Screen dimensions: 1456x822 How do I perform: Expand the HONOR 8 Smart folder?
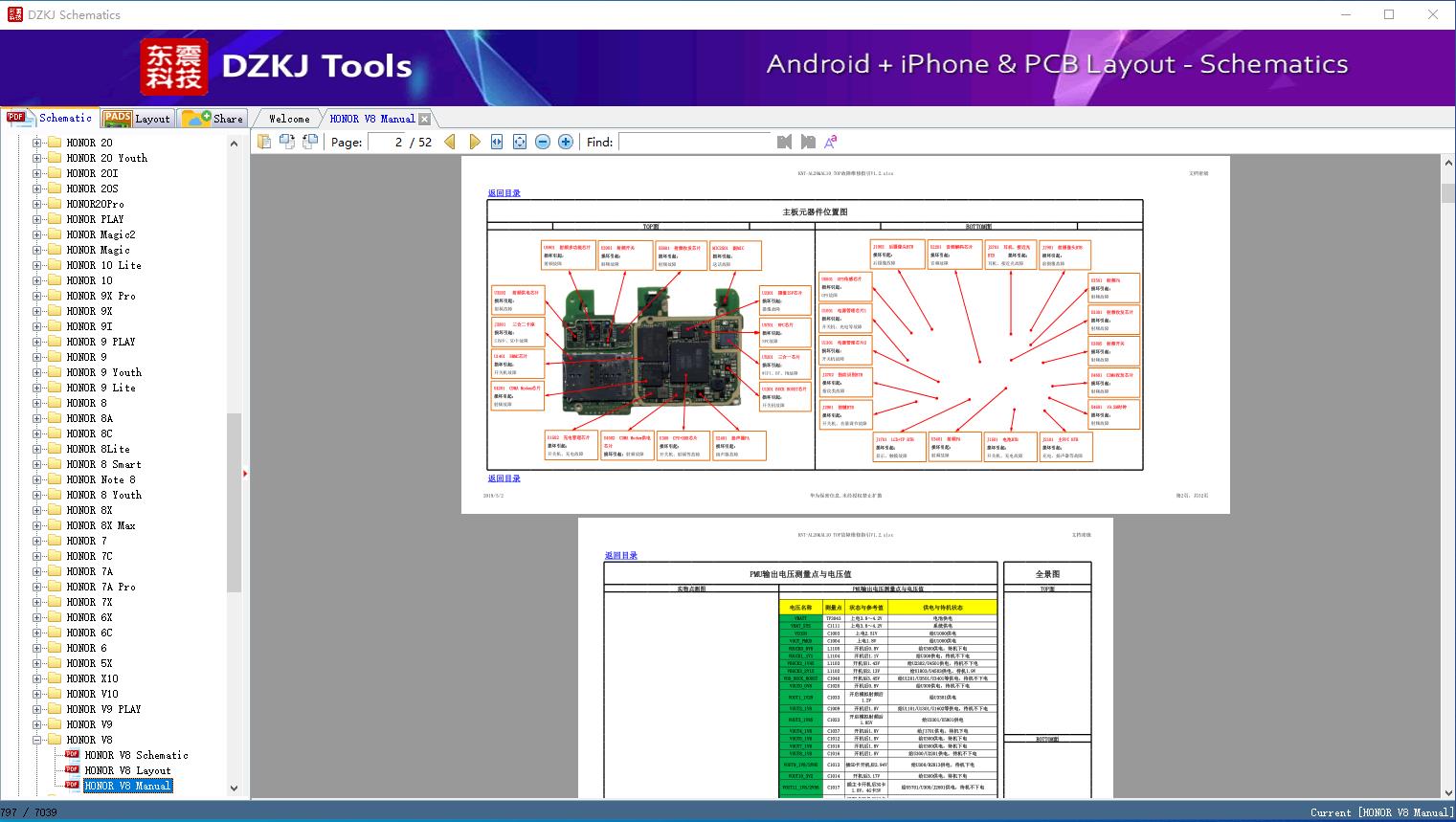click(x=37, y=464)
